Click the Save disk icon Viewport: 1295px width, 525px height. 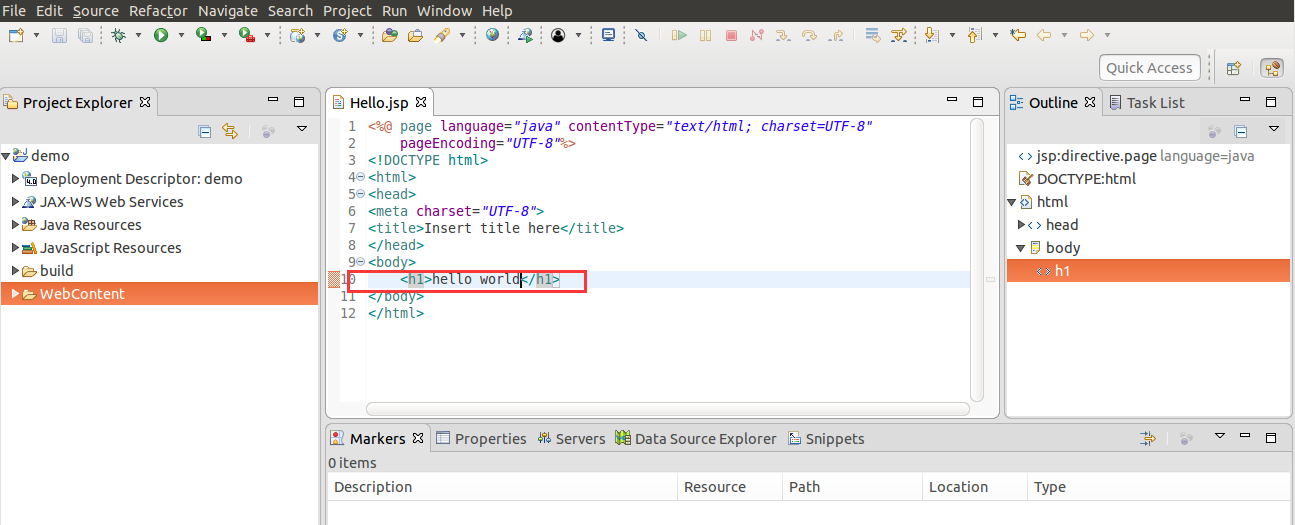[x=59, y=35]
